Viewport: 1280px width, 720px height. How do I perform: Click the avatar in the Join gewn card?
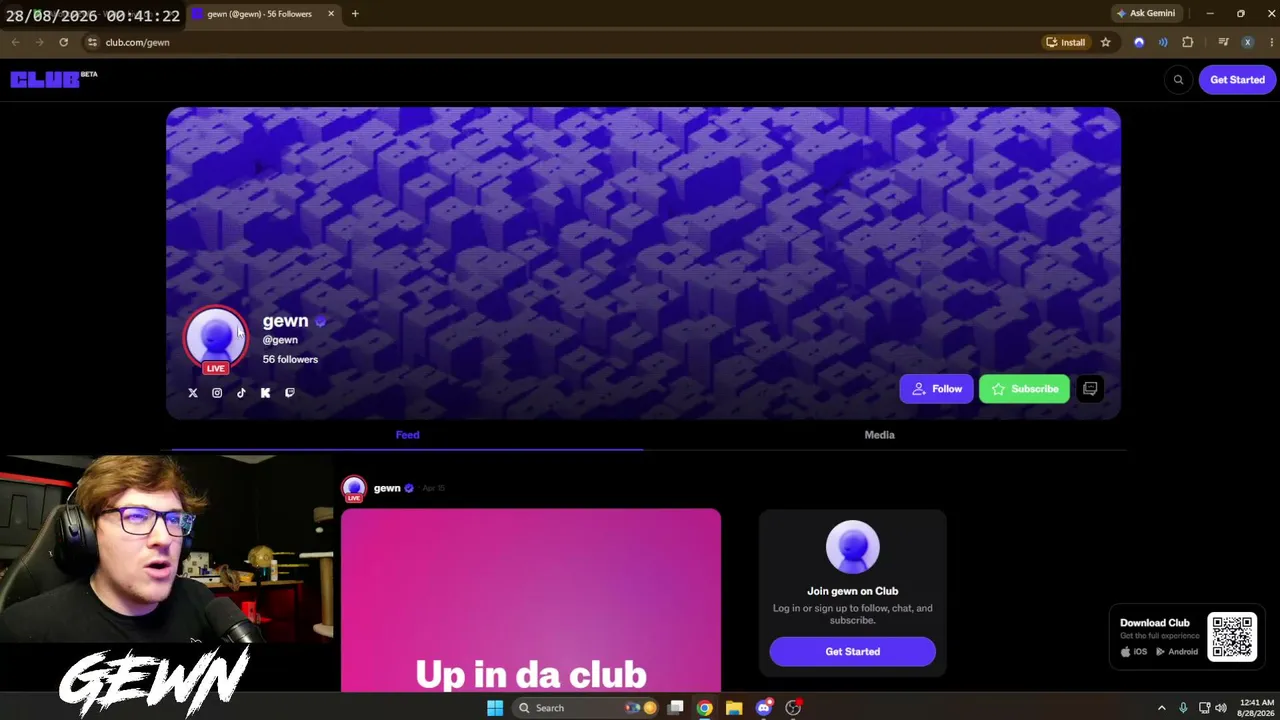pos(853,547)
